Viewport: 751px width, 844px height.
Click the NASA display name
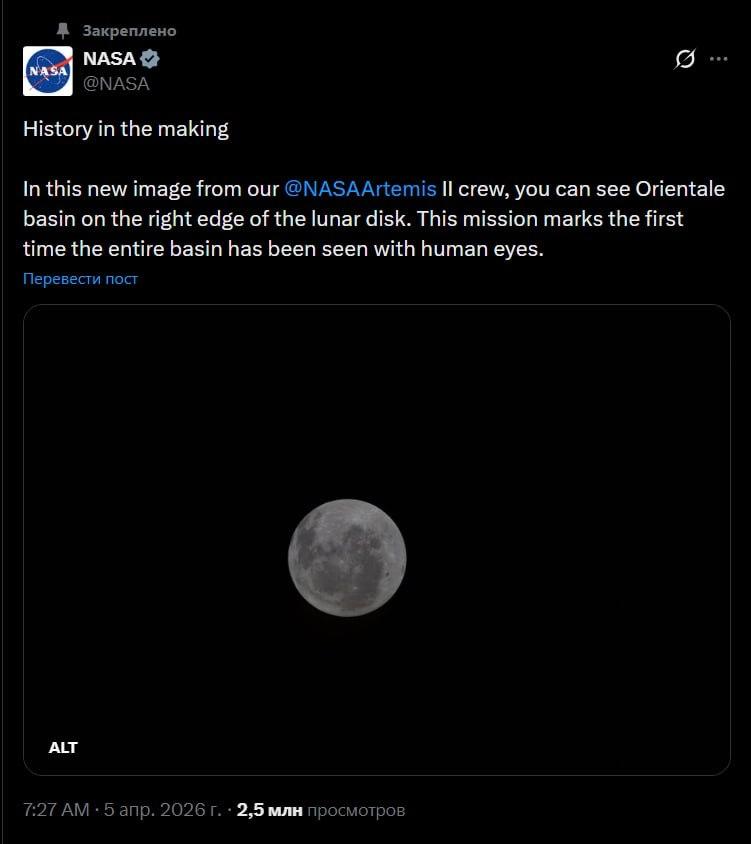(109, 59)
